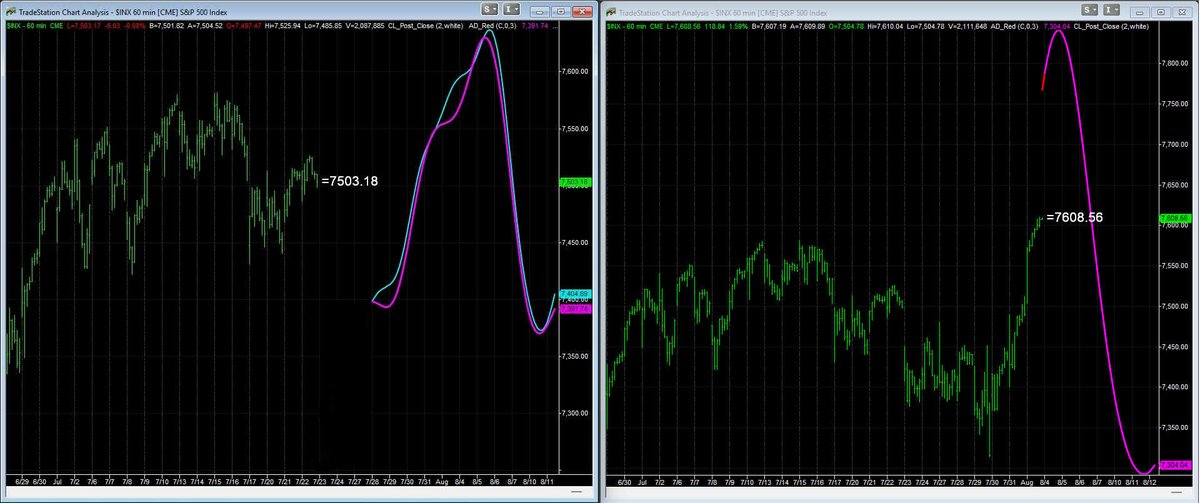
Task: Click 'Hi=7,525.94' in left status line
Action: click(283, 25)
